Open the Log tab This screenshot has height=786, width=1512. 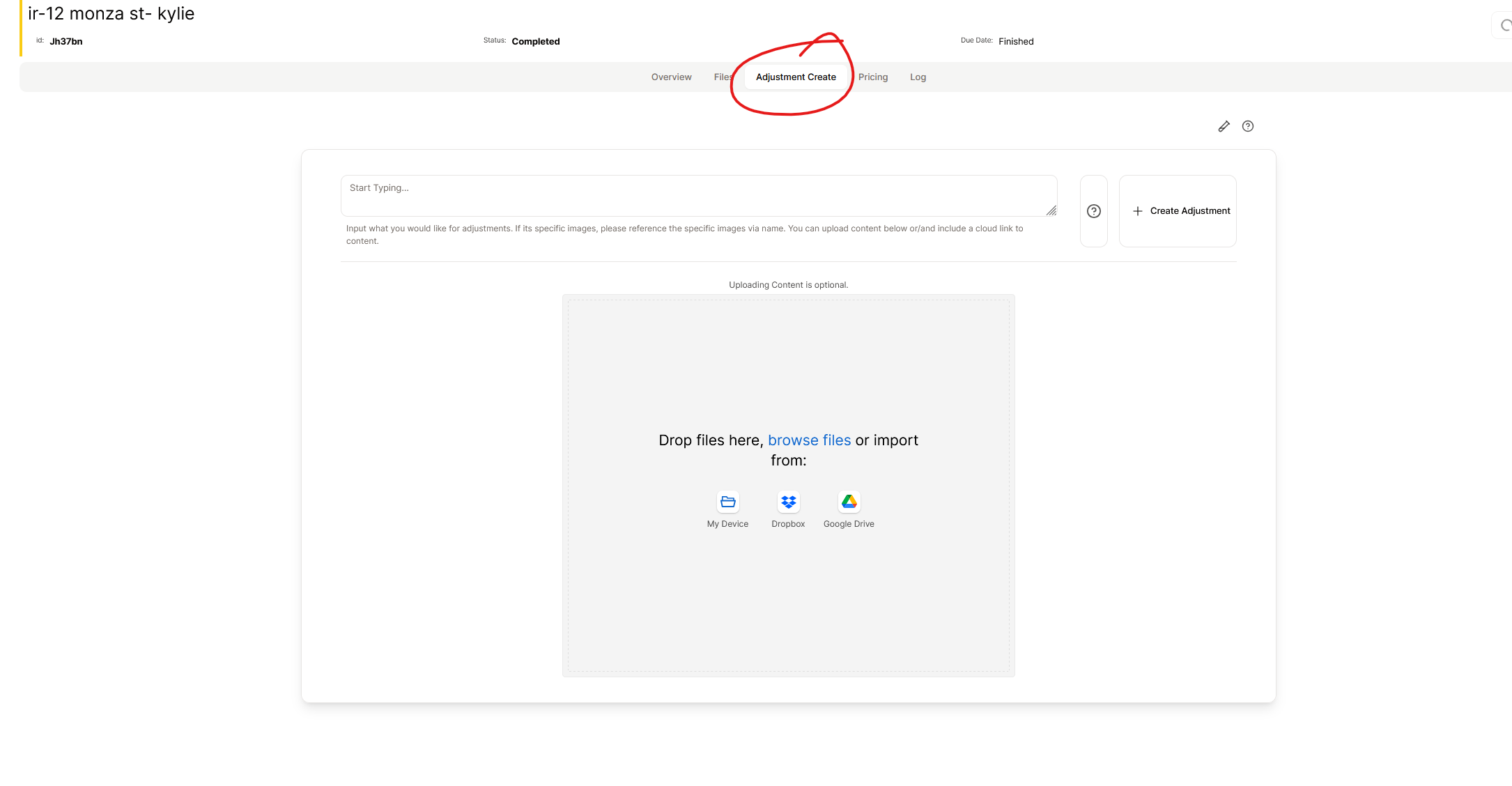pos(918,77)
